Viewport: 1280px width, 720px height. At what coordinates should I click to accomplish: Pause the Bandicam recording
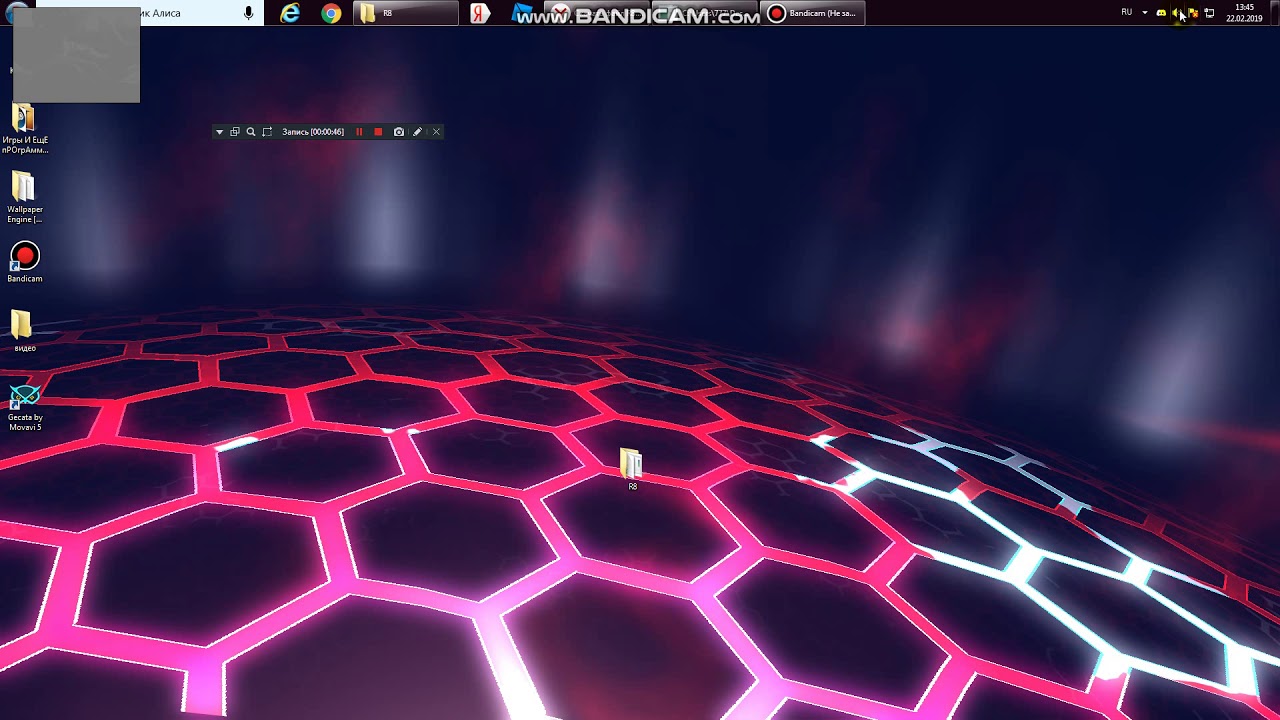(359, 132)
